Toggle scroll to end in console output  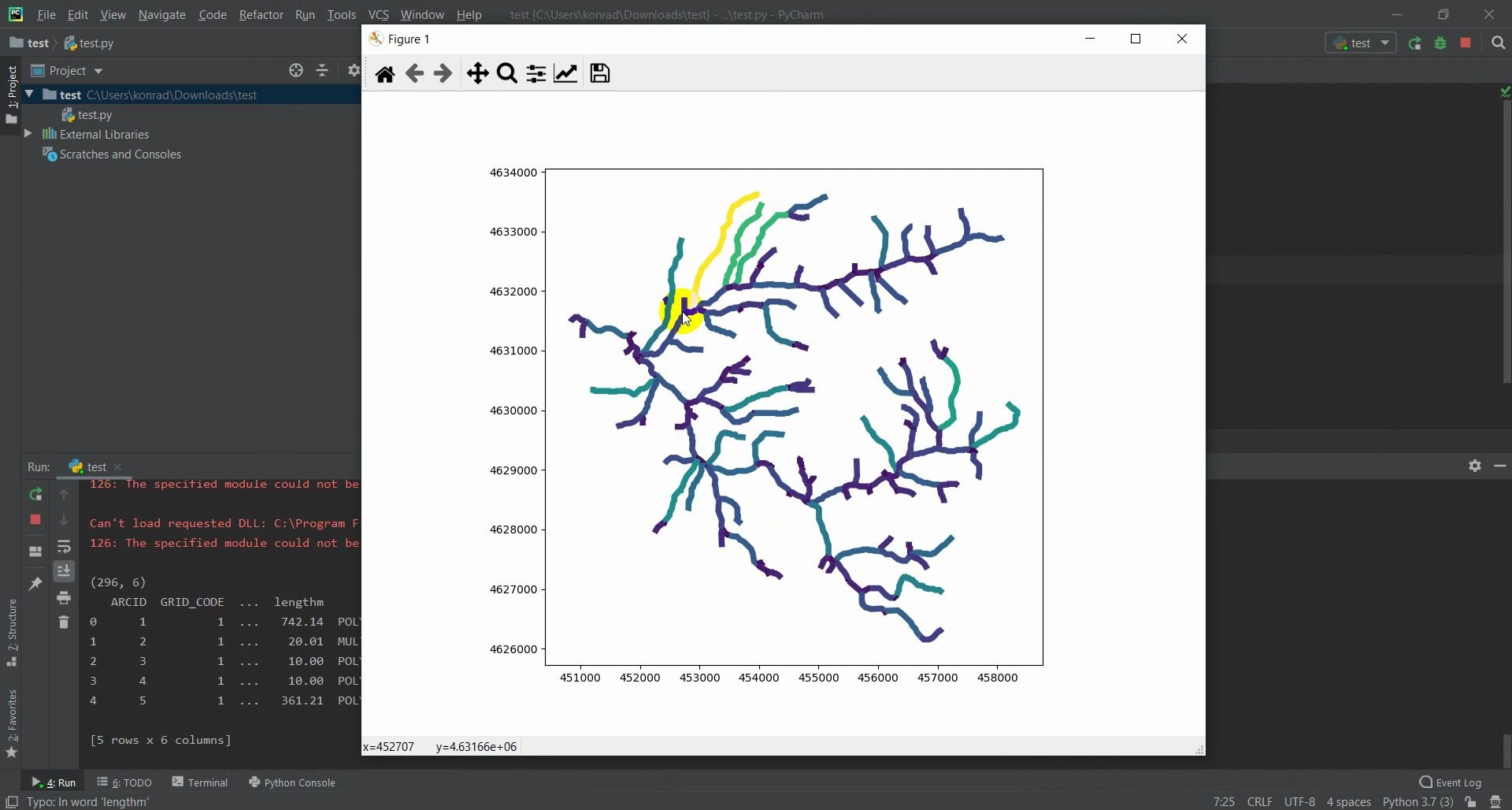pyautogui.click(x=64, y=571)
